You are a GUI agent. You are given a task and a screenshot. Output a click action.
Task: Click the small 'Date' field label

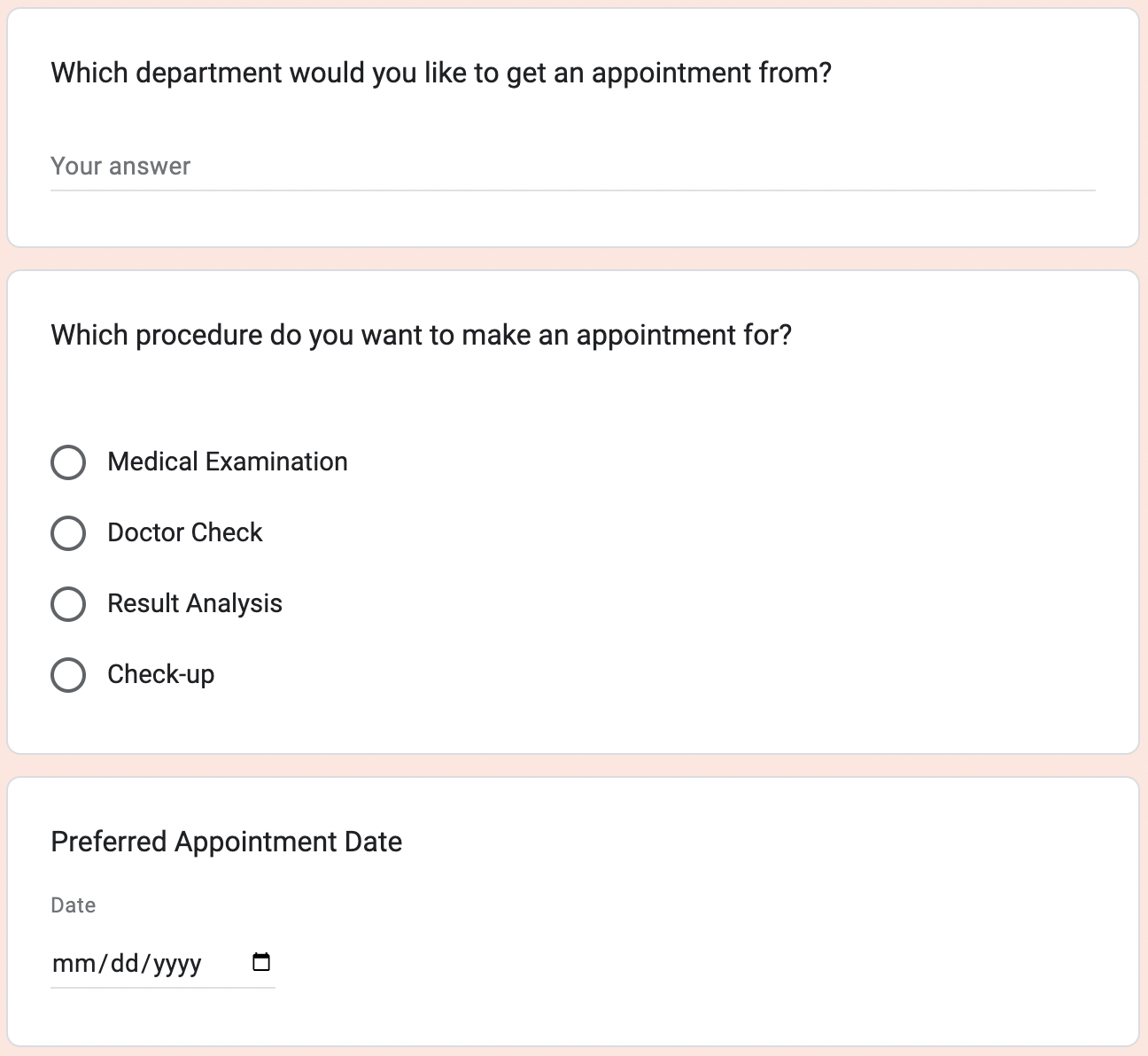pyautogui.click(x=73, y=905)
